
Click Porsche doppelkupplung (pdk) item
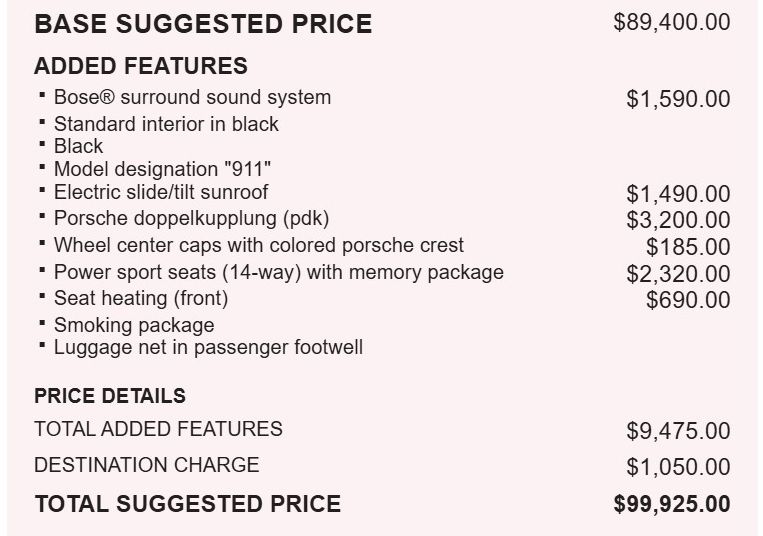click(x=191, y=218)
